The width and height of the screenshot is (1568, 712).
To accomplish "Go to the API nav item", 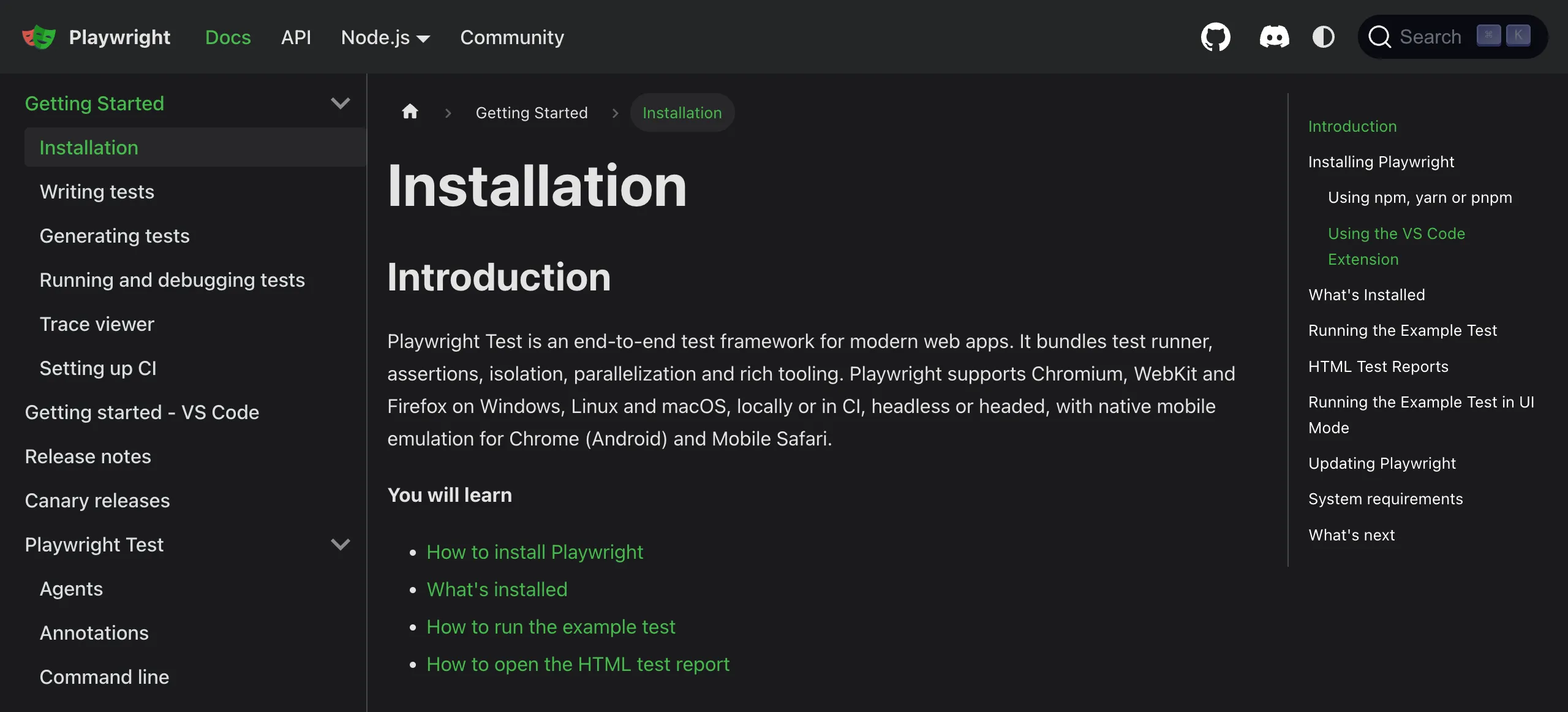I will click(x=296, y=37).
